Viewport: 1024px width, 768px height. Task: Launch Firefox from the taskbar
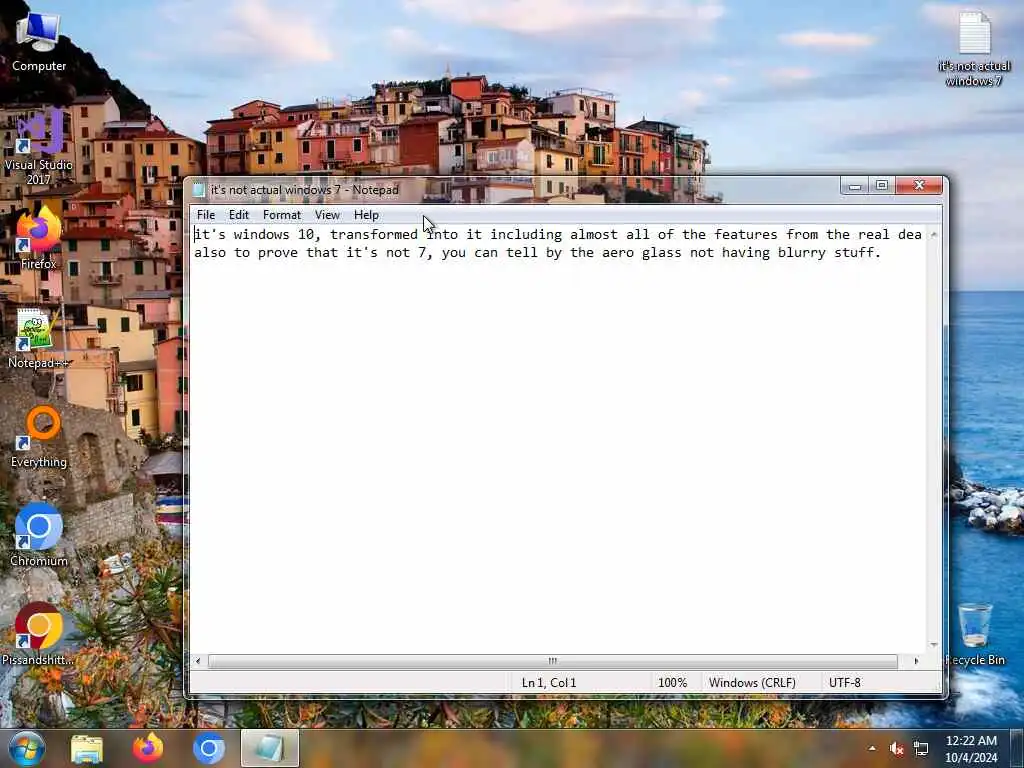[x=148, y=748]
